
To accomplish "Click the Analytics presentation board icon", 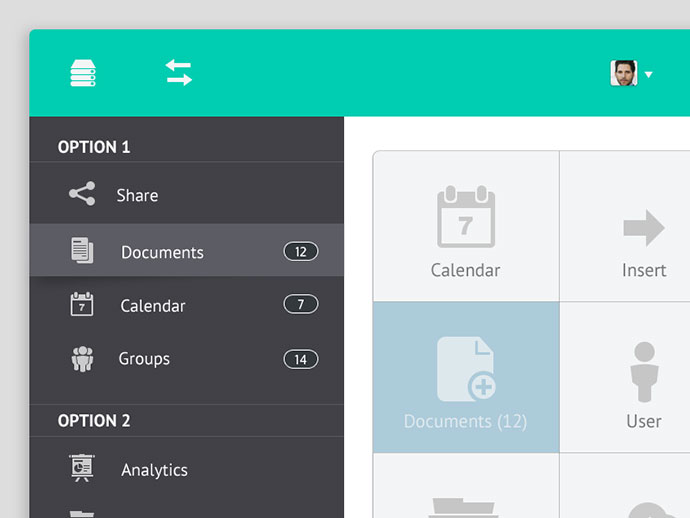I will pyautogui.click(x=82, y=468).
